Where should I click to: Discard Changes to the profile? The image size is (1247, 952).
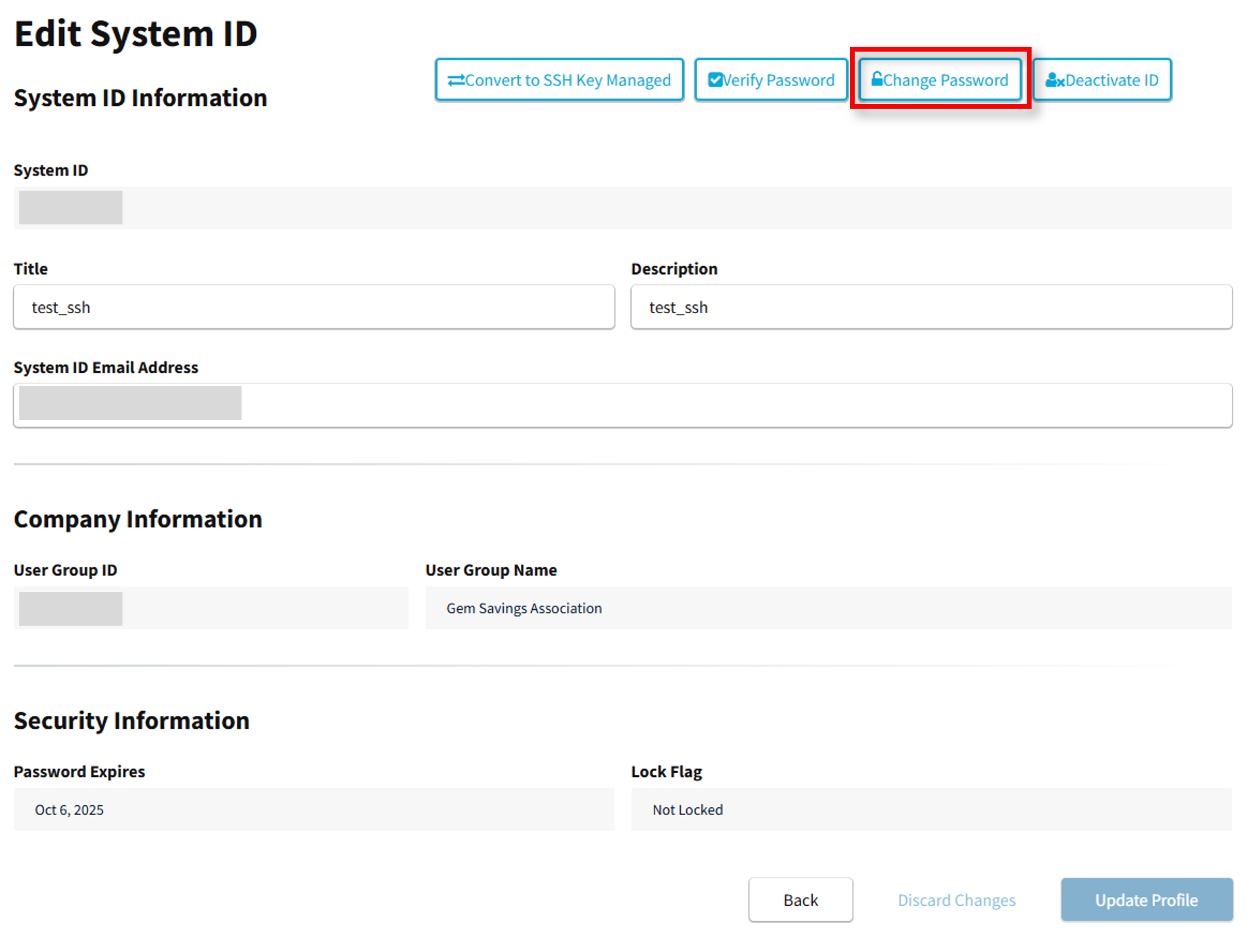click(956, 900)
